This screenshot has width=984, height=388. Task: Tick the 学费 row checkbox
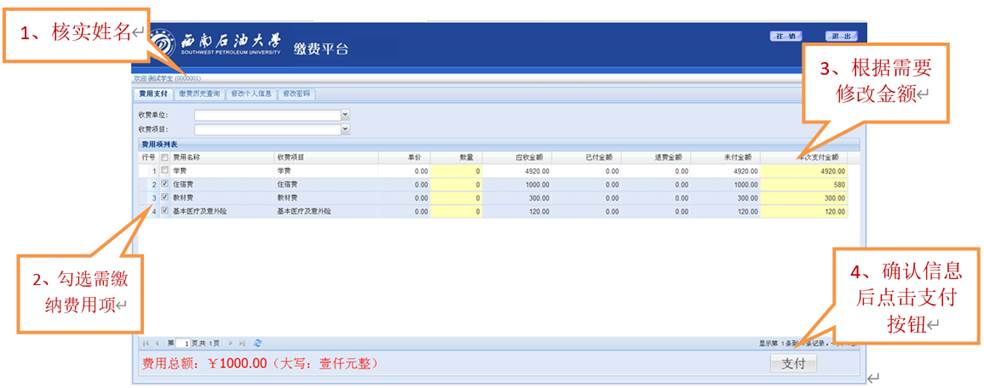point(164,171)
